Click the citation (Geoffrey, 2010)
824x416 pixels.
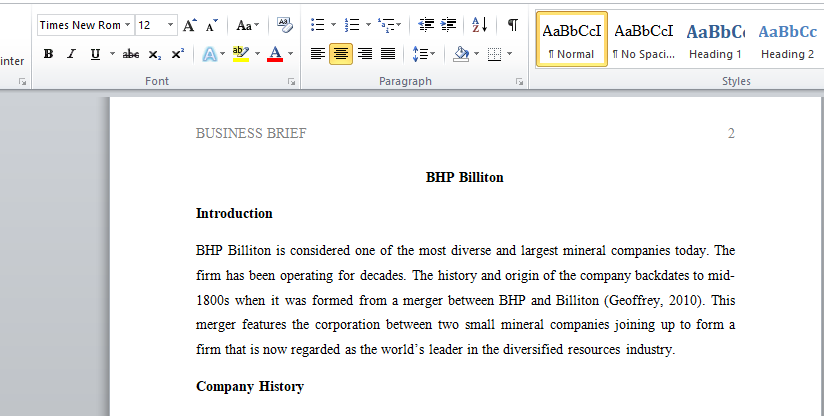(x=653, y=300)
